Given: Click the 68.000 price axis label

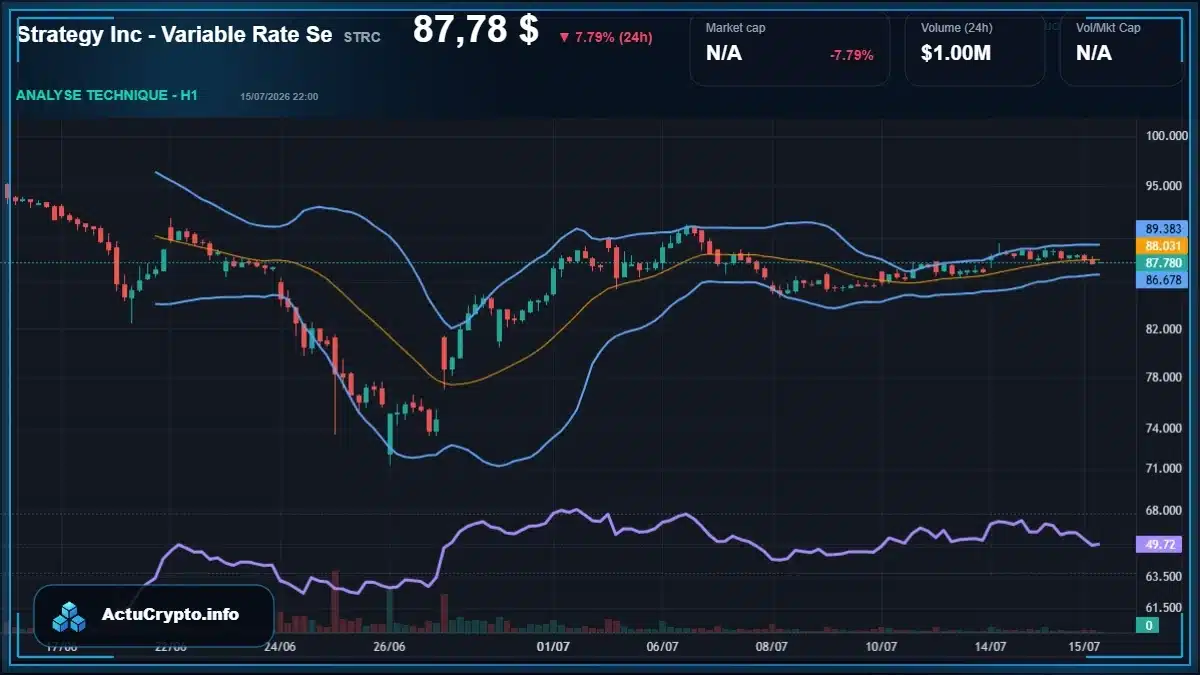Looking at the screenshot, I should 1164,511.
